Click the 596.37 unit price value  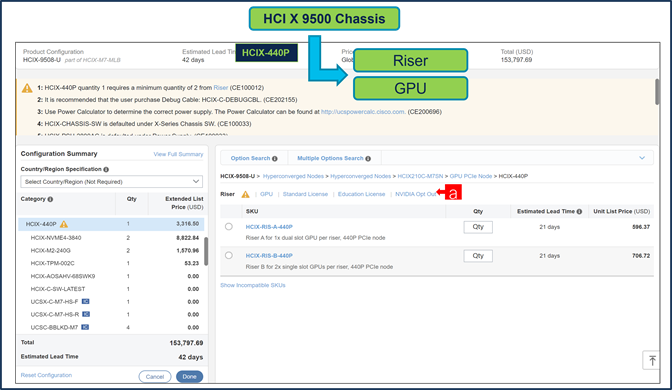641,227
